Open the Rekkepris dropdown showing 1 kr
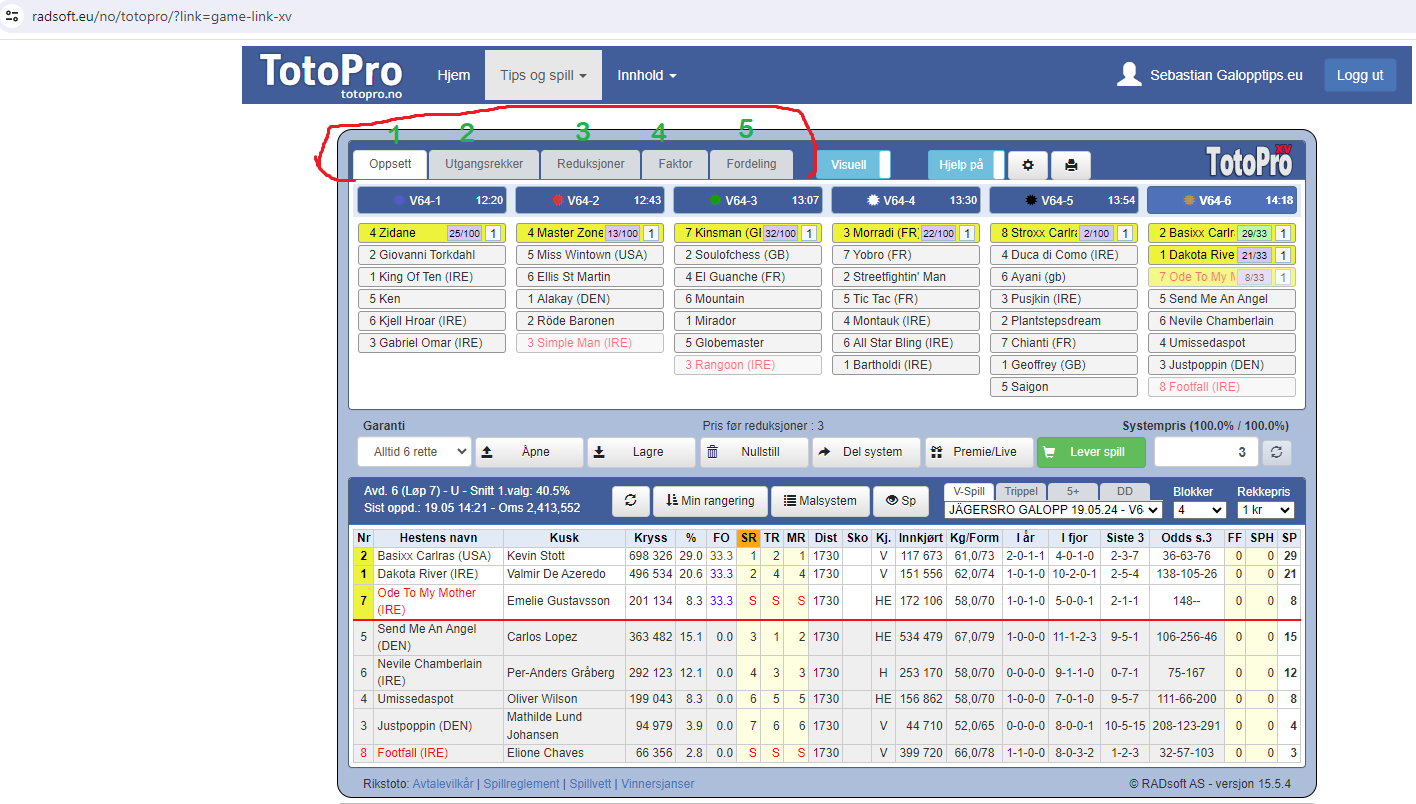Screen dimensions: 1416x804 (1265, 510)
